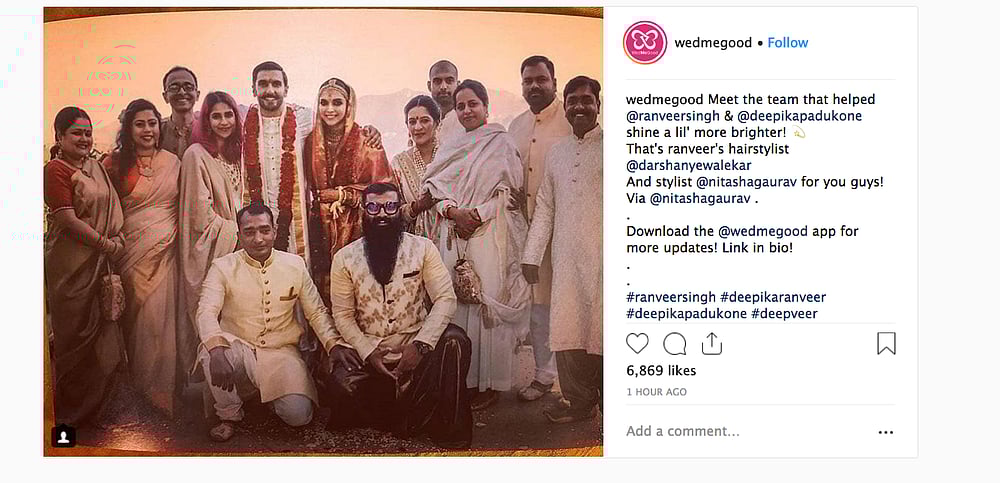This screenshot has width=1000, height=483.
Task: Browse the #ranveersingh hashtag
Action: (x=671, y=297)
